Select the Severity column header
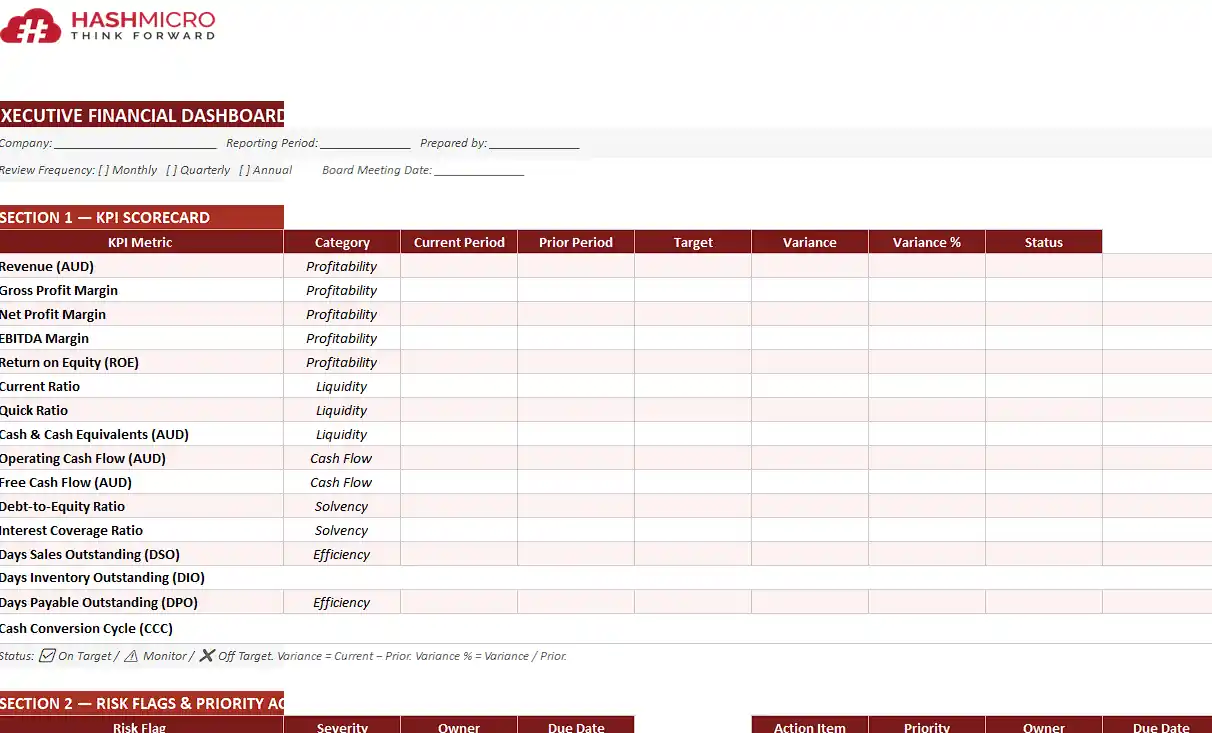Viewport: 1212px width, 733px height. (x=341, y=727)
